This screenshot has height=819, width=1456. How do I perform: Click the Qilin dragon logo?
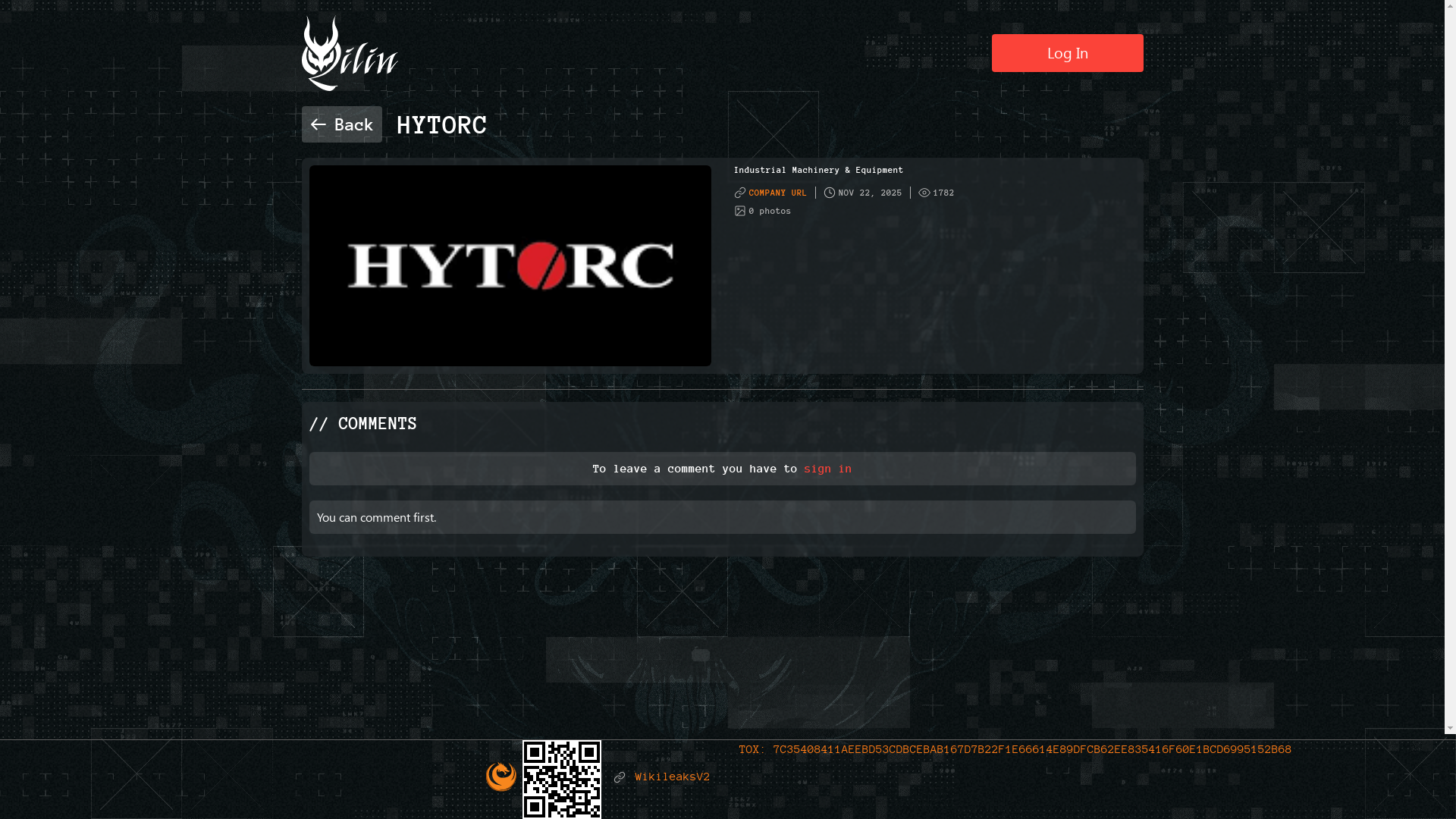[349, 54]
